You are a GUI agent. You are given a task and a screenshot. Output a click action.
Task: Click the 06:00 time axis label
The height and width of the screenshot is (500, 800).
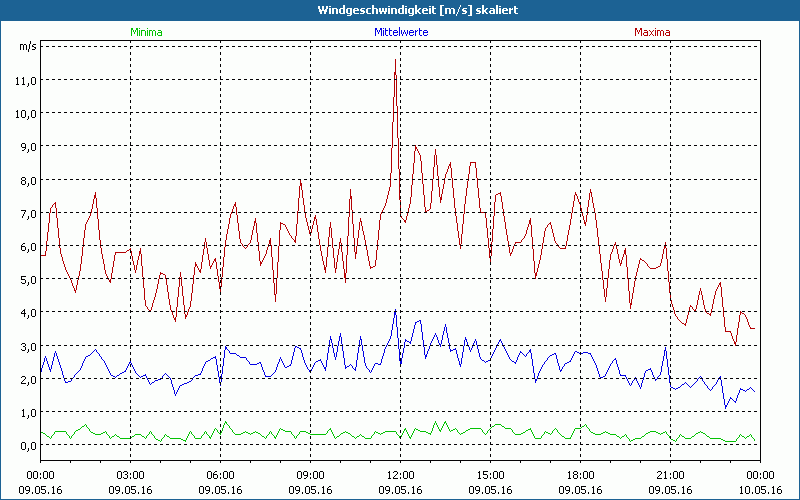click(220, 476)
